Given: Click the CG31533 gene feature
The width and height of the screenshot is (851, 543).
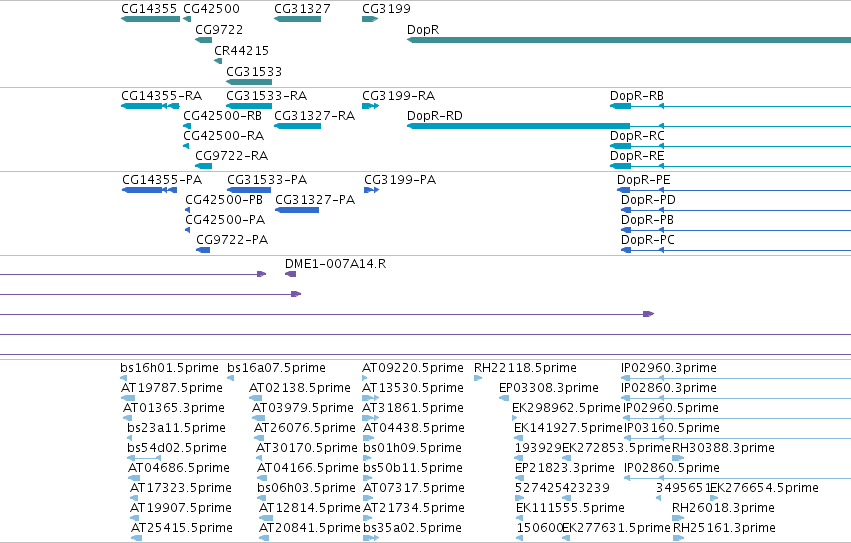Looking at the screenshot, I should click(249, 82).
